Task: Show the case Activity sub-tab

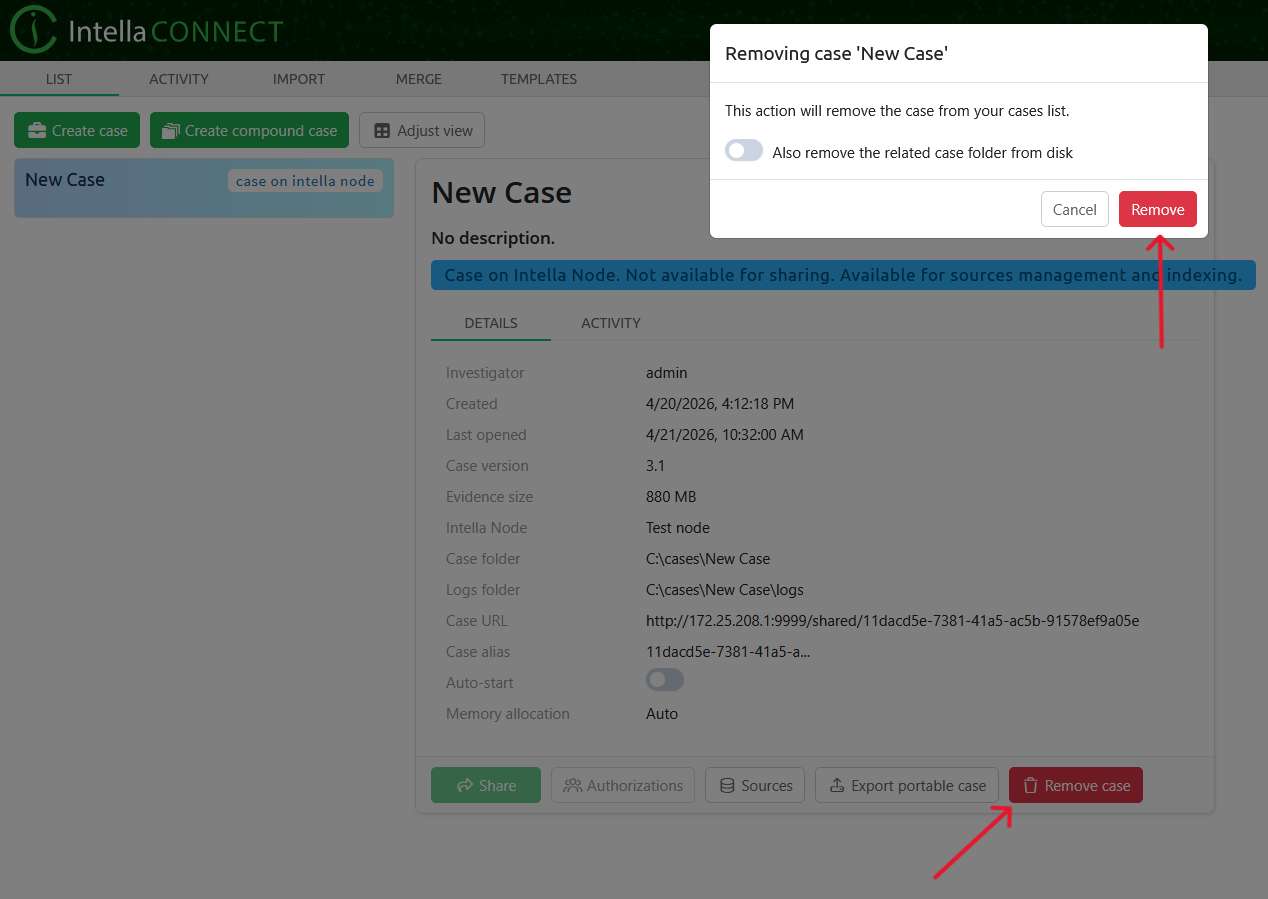Action: point(610,323)
